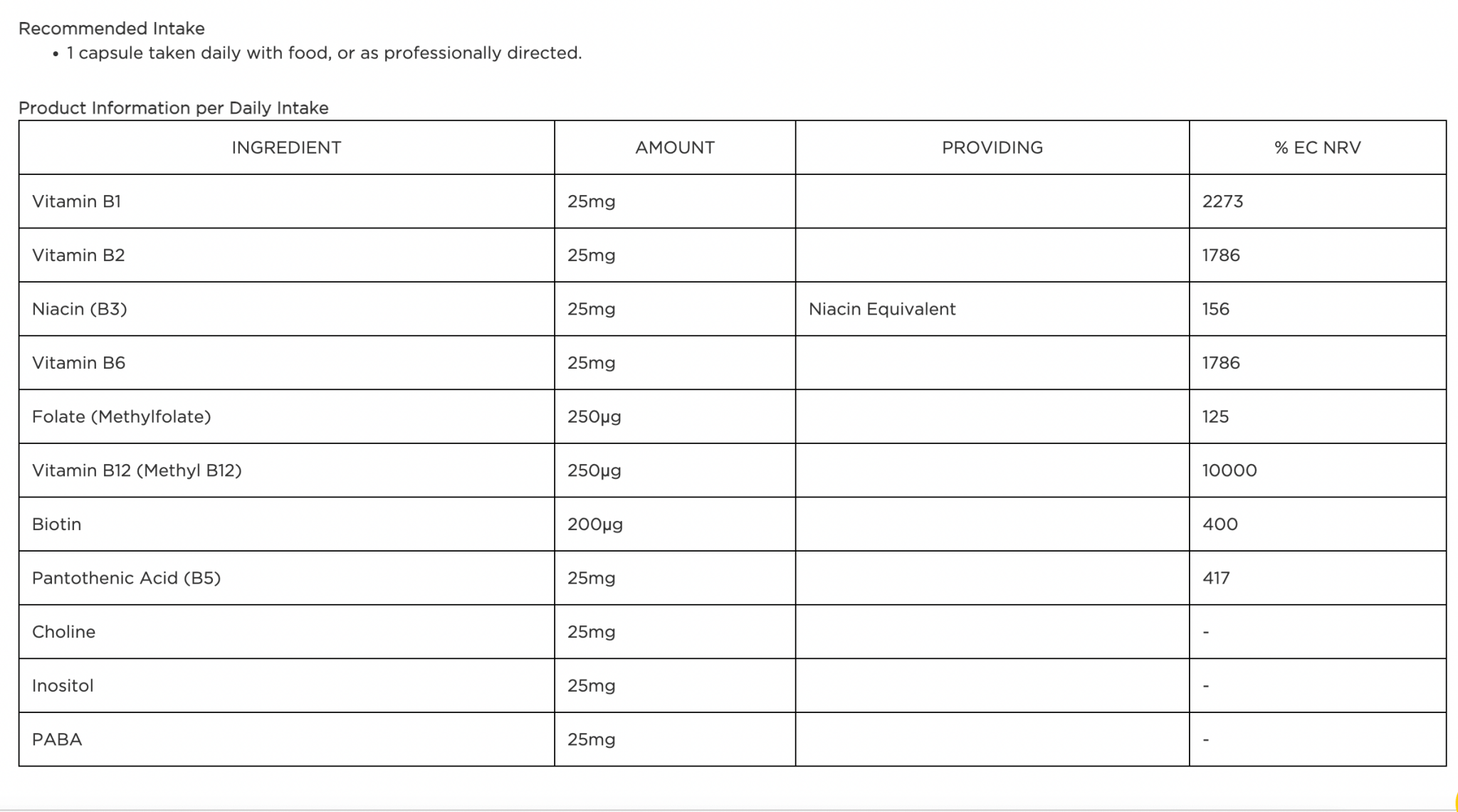
Task: Click the INGREDIENT column header
Action: click(286, 147)
